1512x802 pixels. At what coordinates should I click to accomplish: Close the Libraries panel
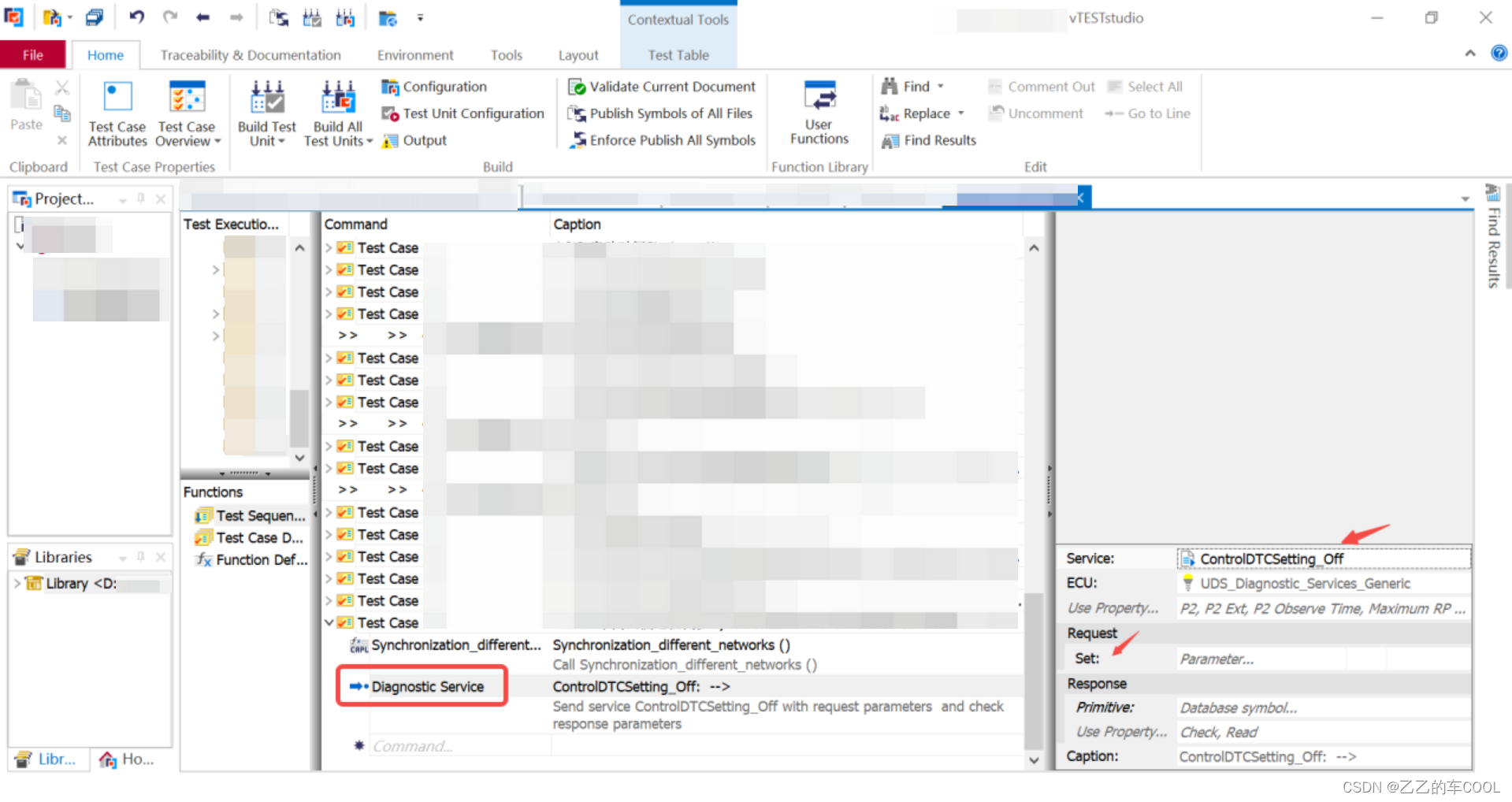coord(161,557)
